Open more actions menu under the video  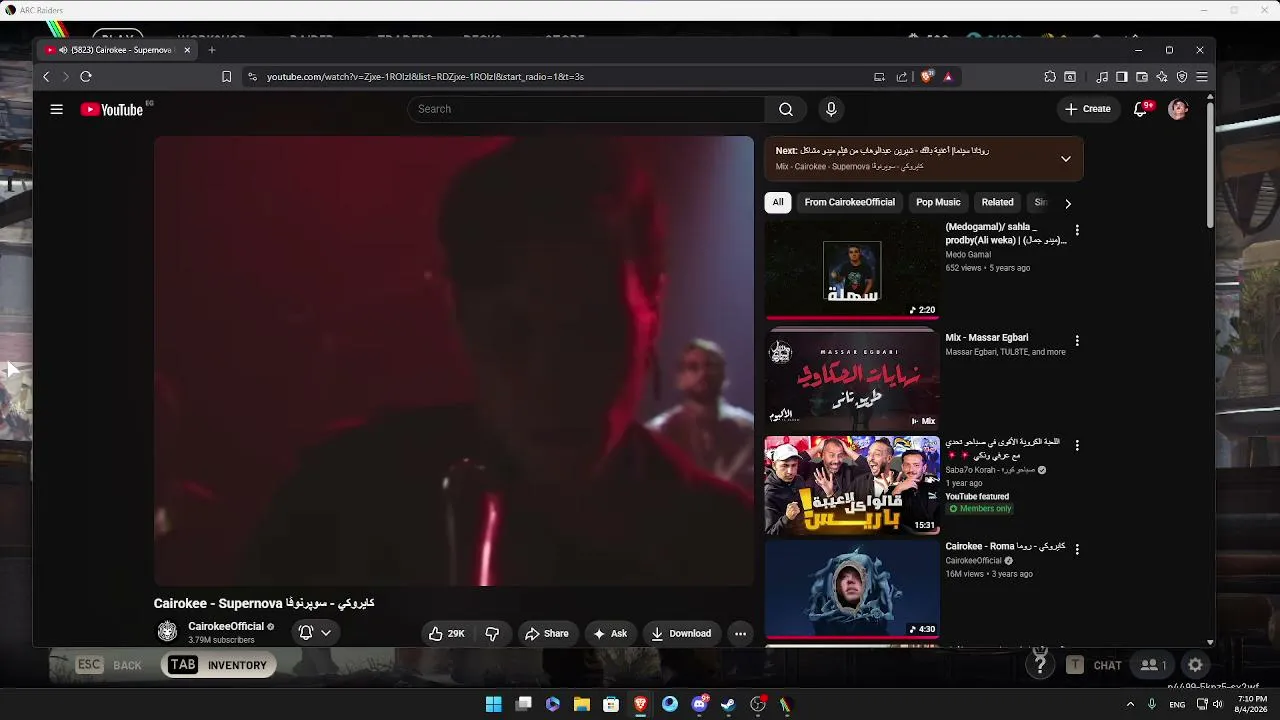click(740, 633)
